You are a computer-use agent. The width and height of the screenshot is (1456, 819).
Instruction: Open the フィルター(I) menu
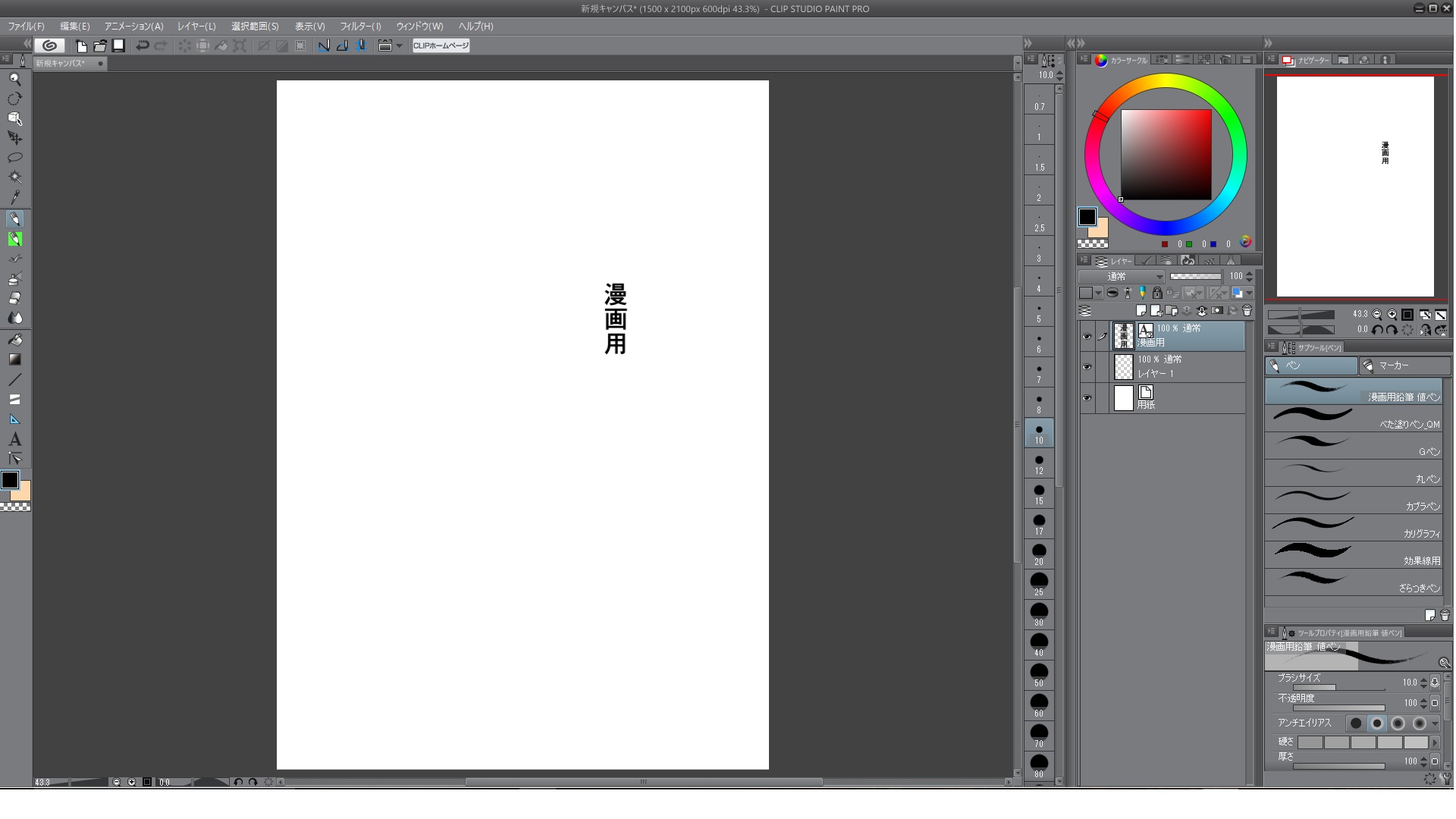pyautogui.click(x=360, y=26)
